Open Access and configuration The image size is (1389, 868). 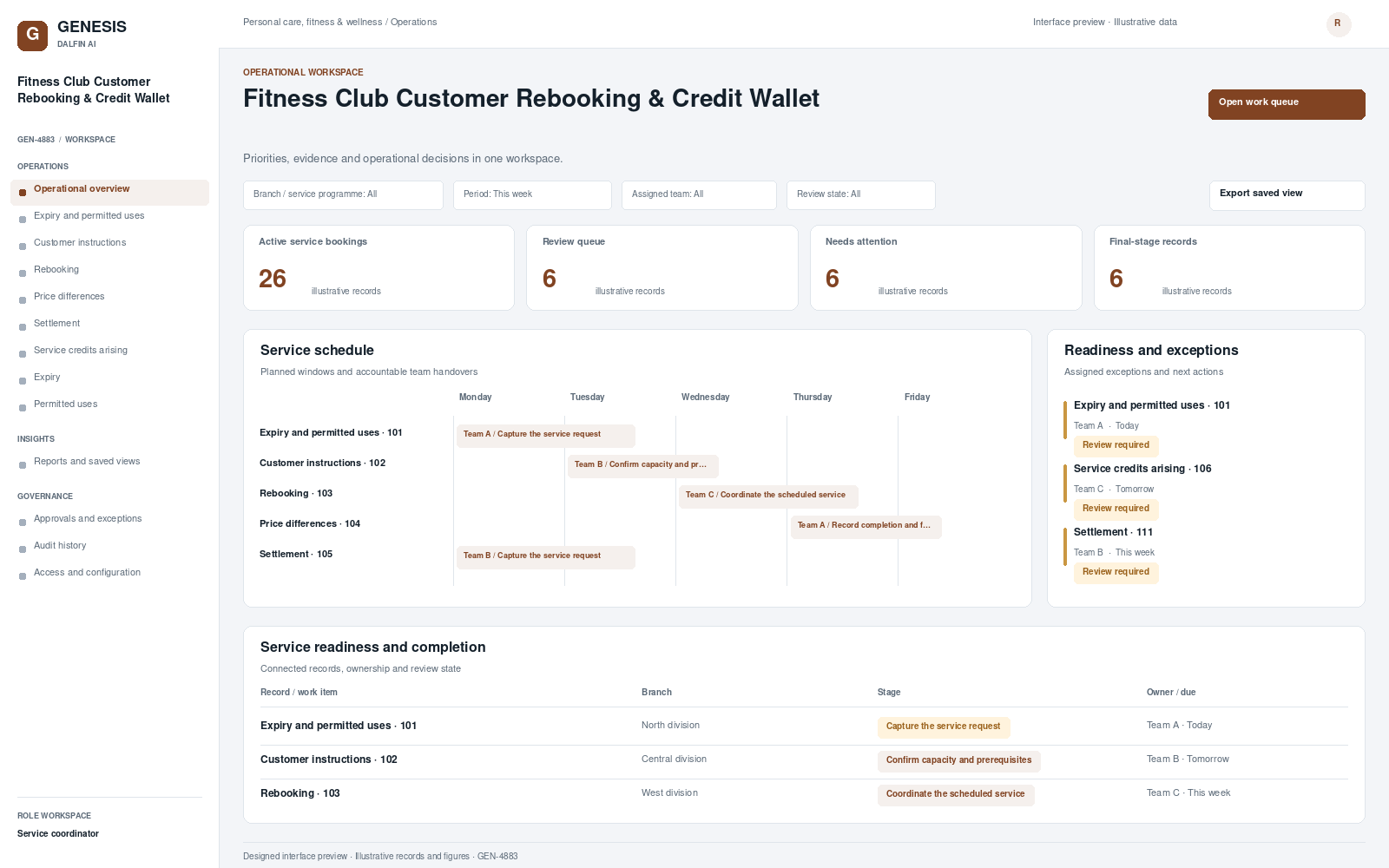tap(109, 573)
